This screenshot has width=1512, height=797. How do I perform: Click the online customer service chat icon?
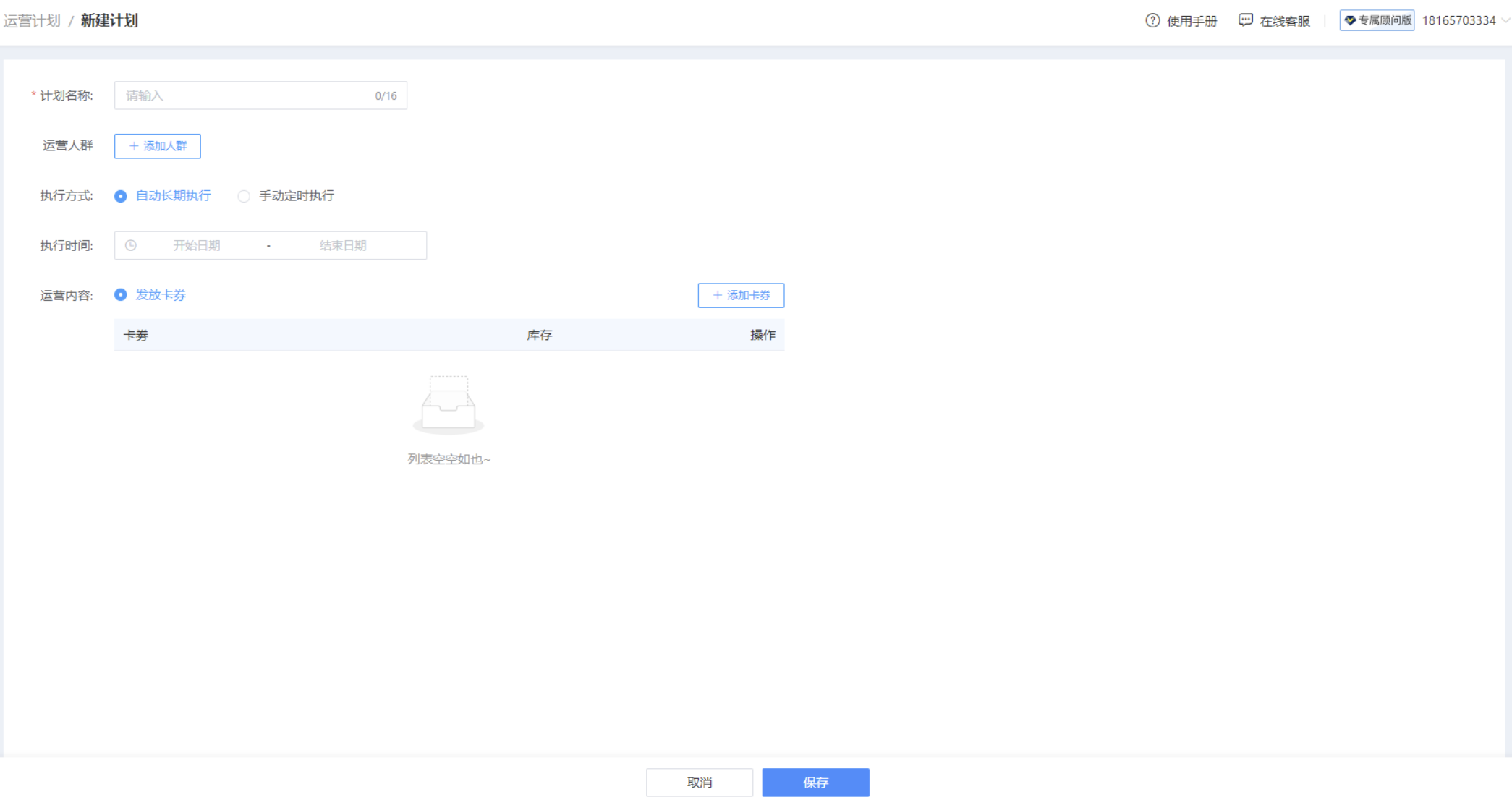[x=1245, y=20]
